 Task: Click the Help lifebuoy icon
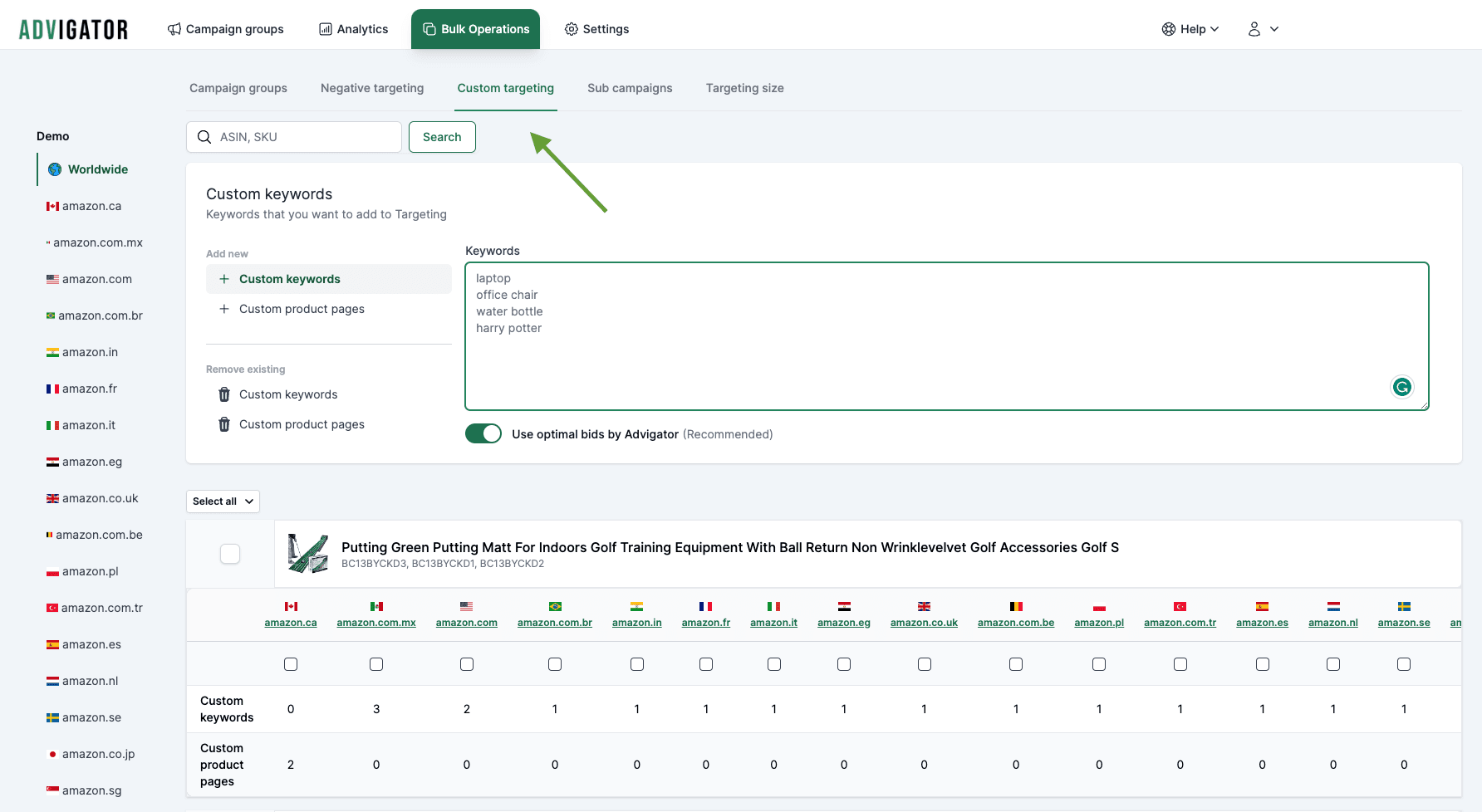pos(1169,29)
